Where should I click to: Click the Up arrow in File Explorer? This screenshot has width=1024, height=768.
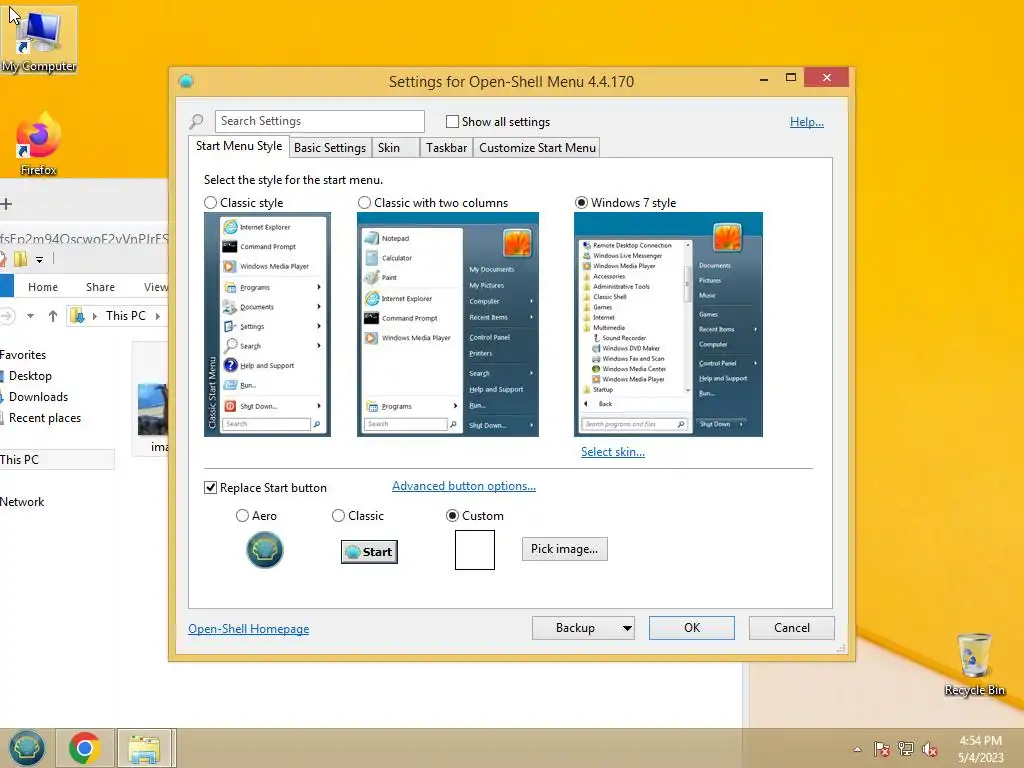point(53,316)
